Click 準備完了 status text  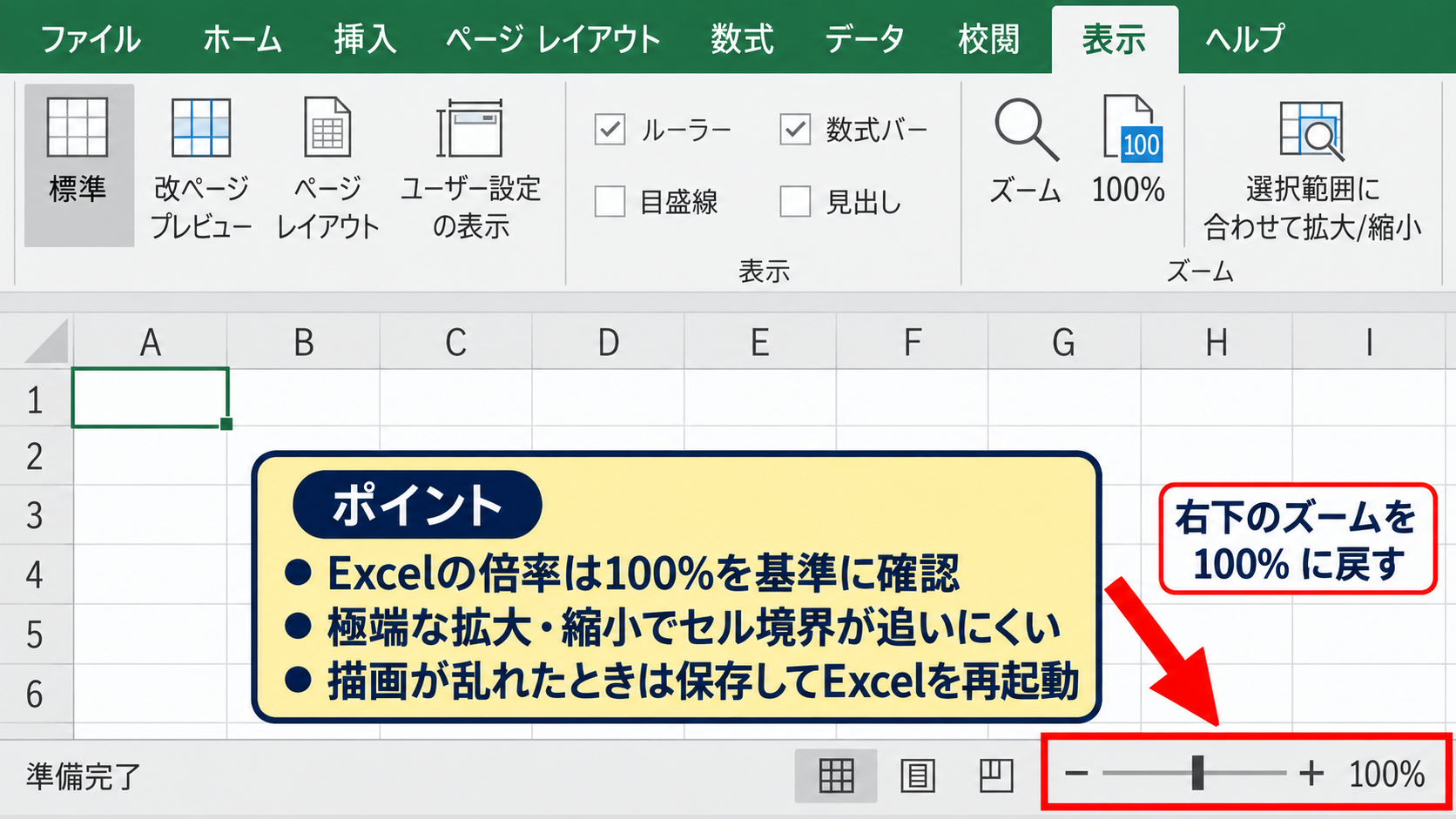tap(84, 775)
